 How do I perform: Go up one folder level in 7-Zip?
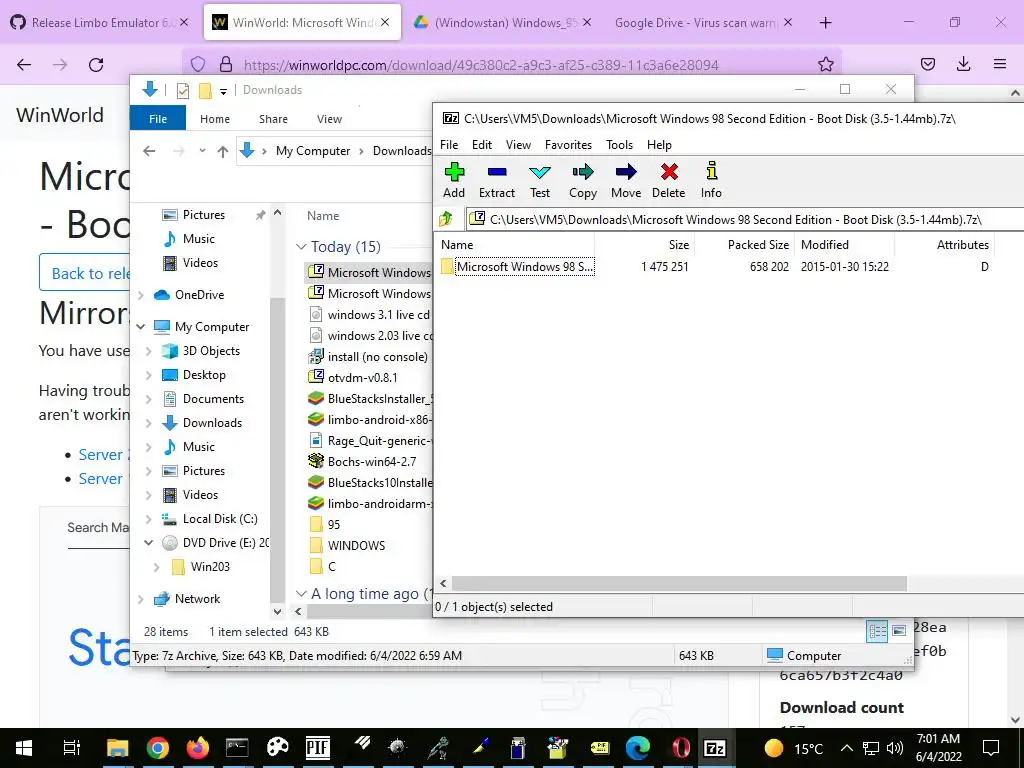(446, 219)
